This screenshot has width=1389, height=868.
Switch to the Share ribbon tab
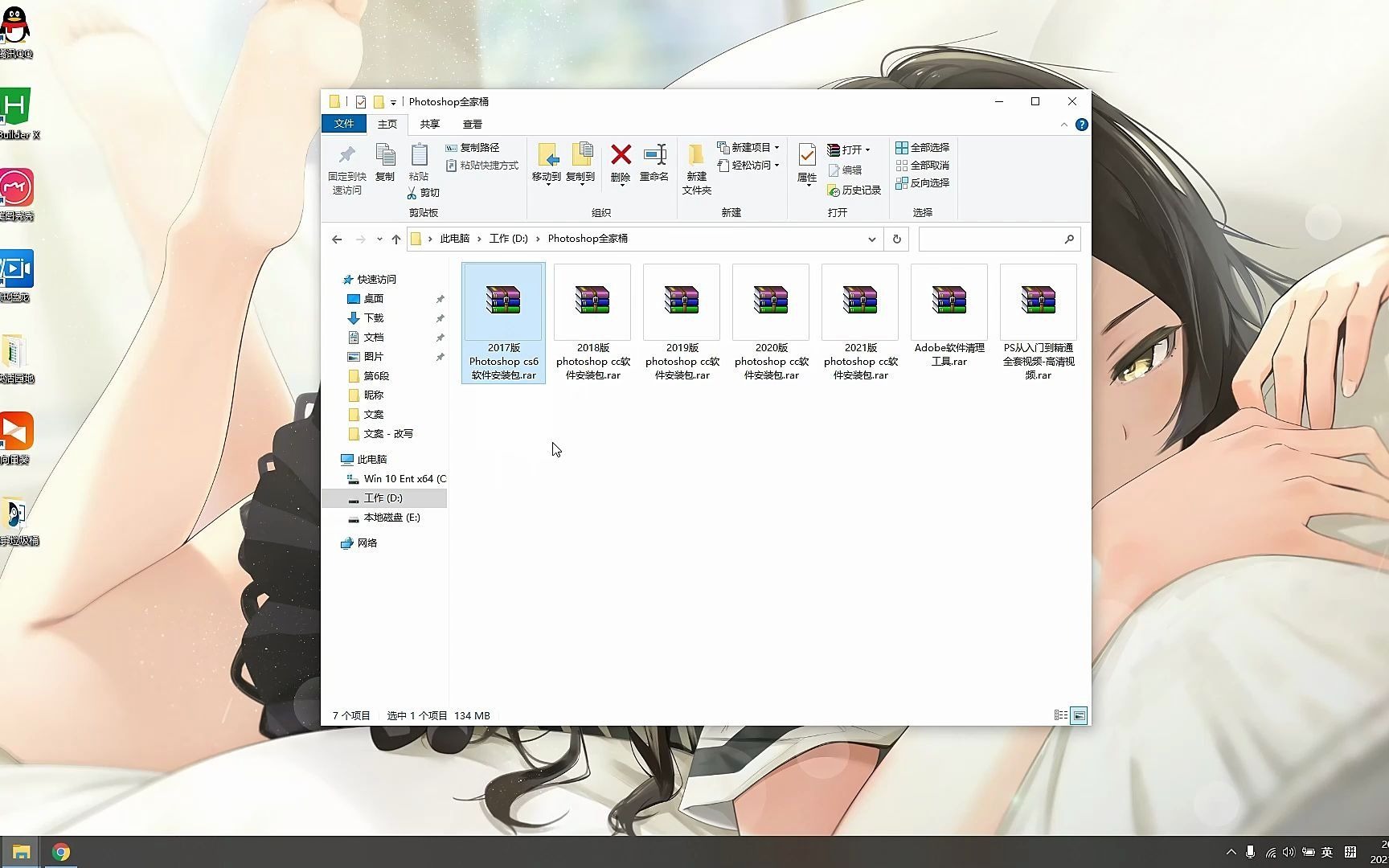point(430,125)
